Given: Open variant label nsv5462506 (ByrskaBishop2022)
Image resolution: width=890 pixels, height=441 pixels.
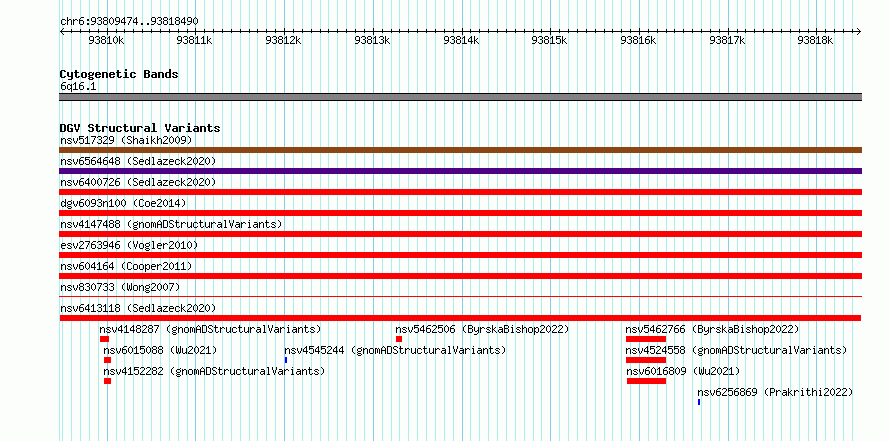Looking at the screenshot, I should [x=482, y=329].
